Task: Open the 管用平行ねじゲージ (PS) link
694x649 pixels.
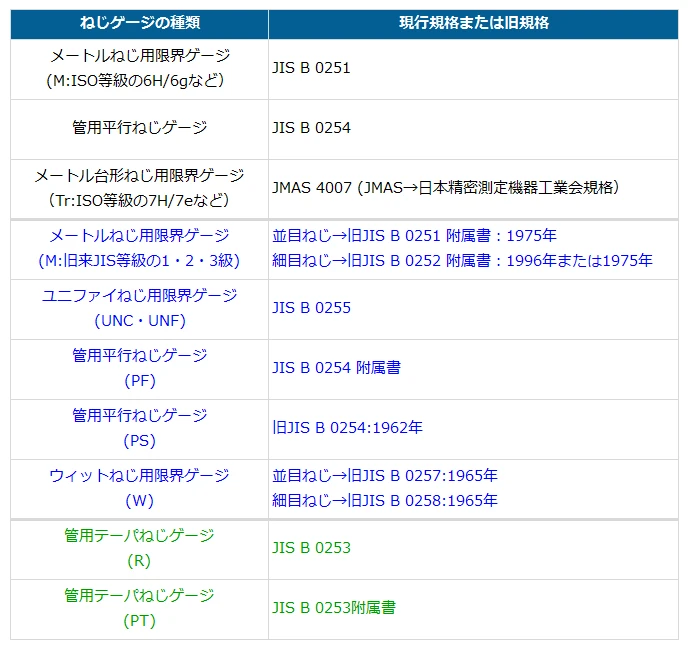Action: [139, 416]
